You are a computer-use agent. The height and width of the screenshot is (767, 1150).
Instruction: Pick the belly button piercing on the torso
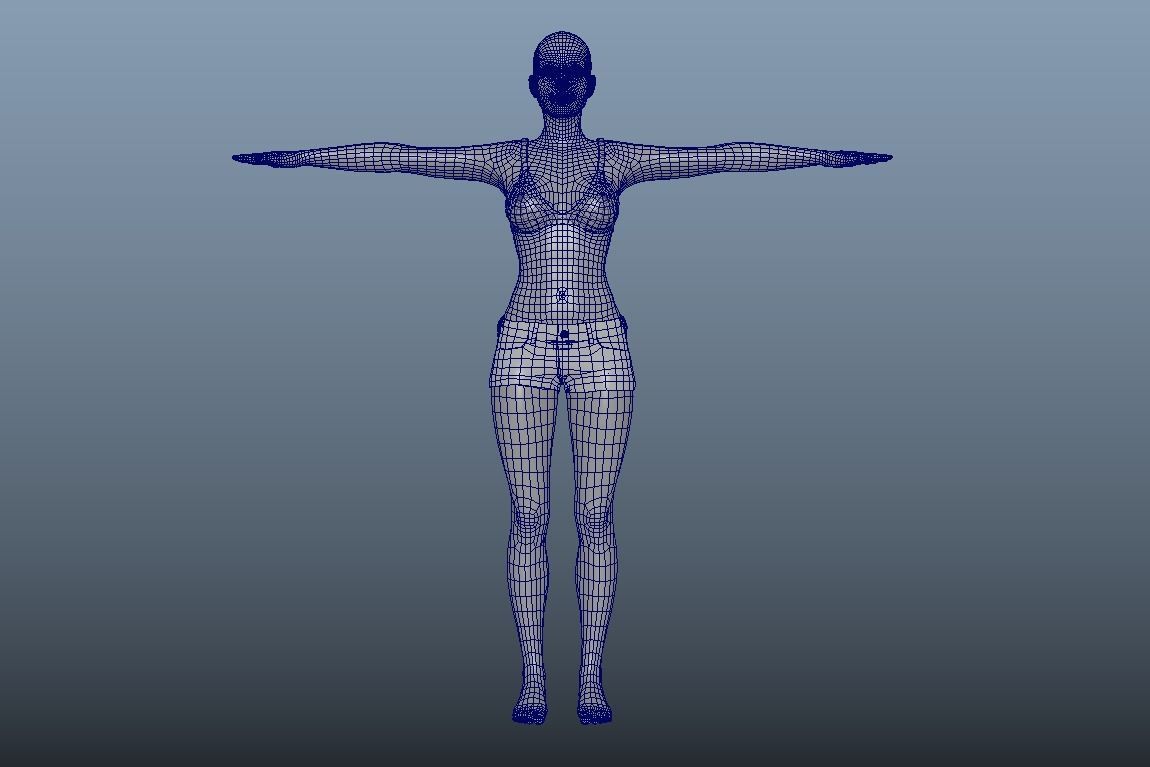point(561,296)
